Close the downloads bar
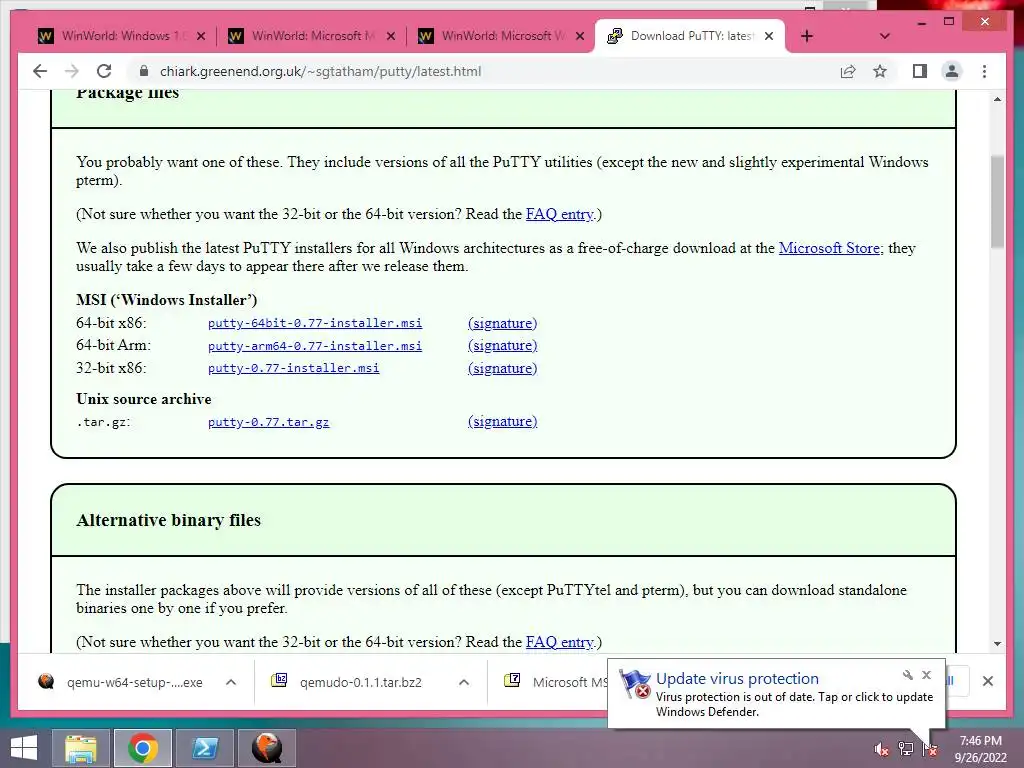 (x=987, y=681)
